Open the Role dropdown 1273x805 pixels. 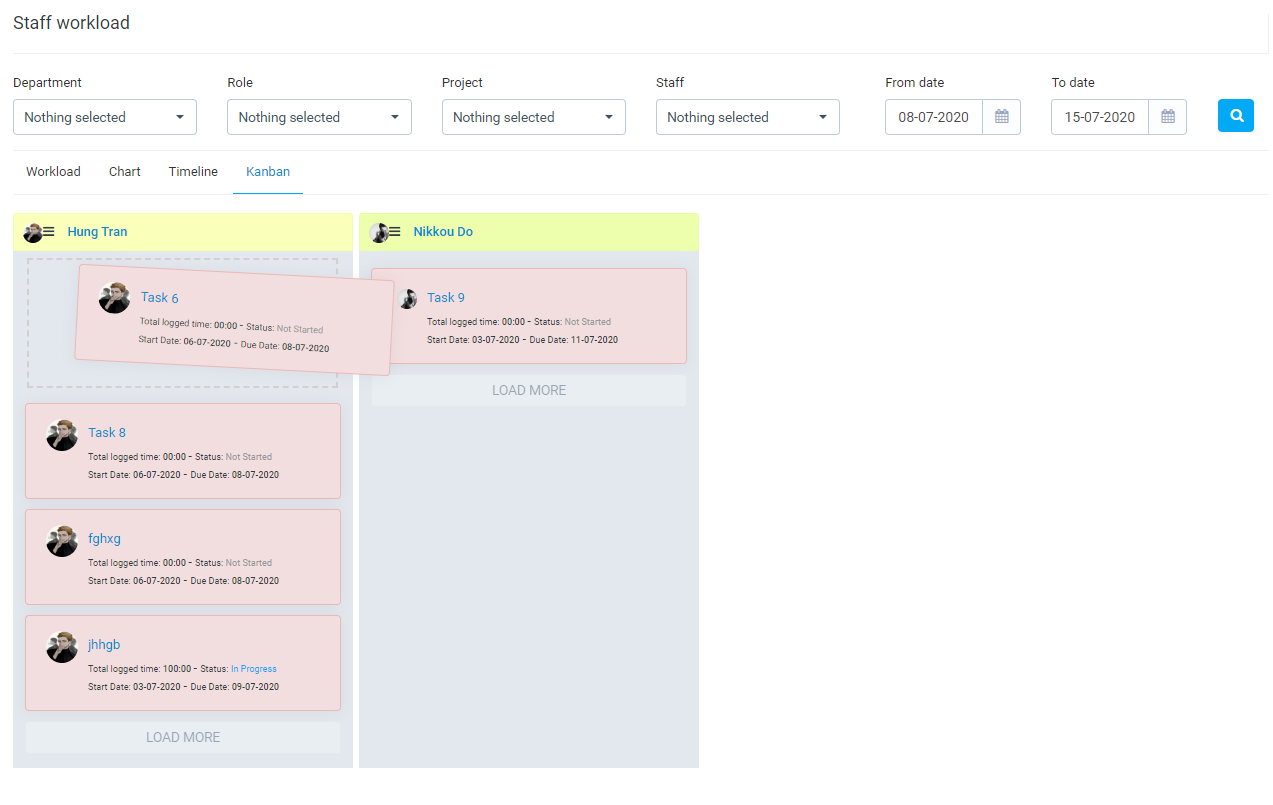[x=319, y=117]
